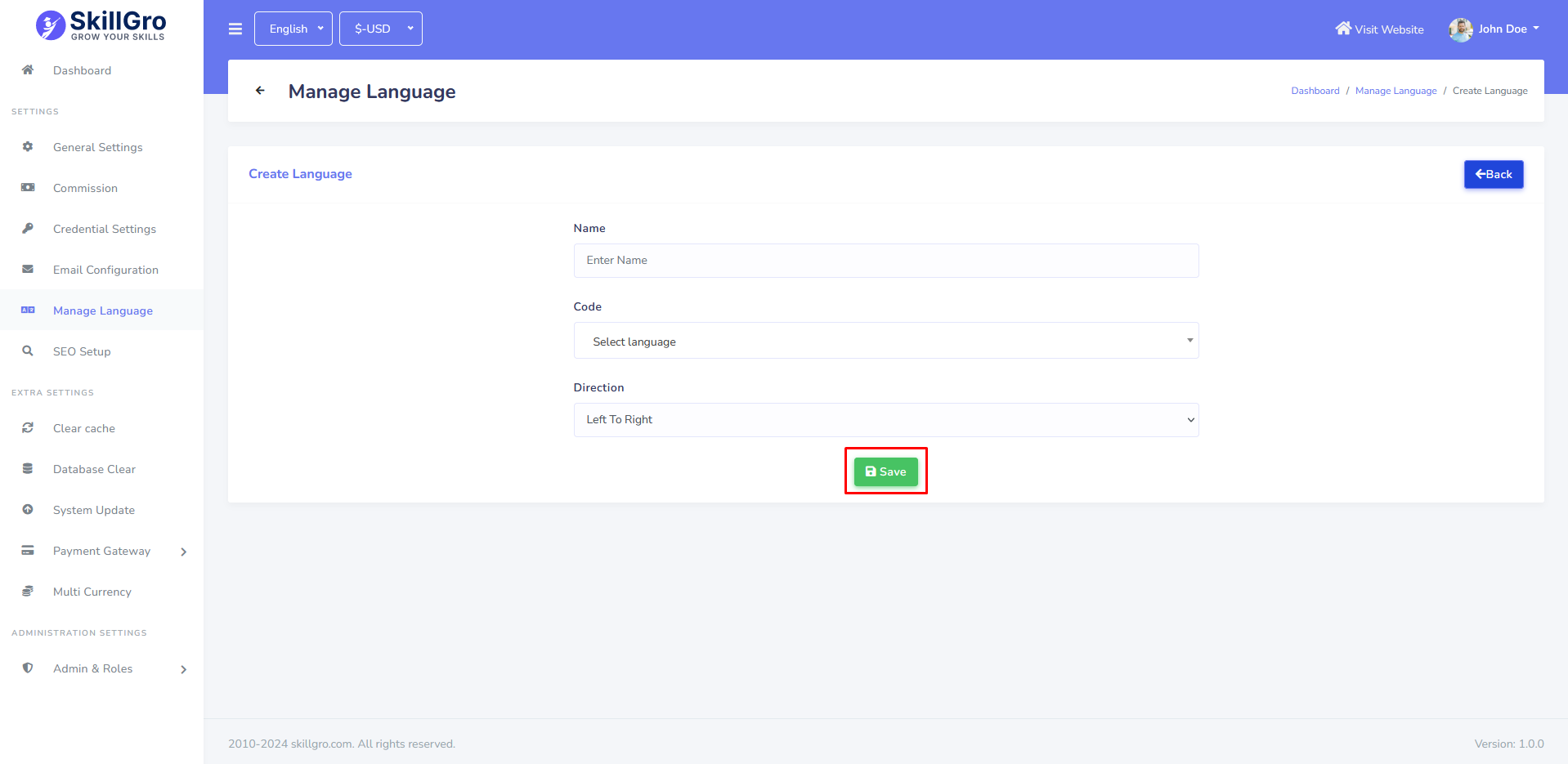Select Clear cache menu item
The width and height of the screenshot is (1568, 764).
coord(101,428)
